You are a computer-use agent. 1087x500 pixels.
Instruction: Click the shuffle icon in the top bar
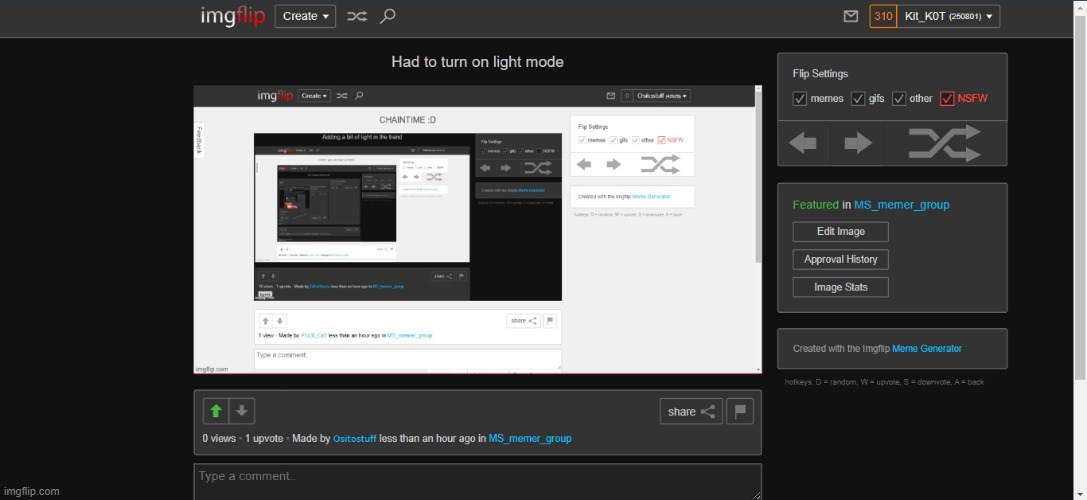tap(357, 16)
